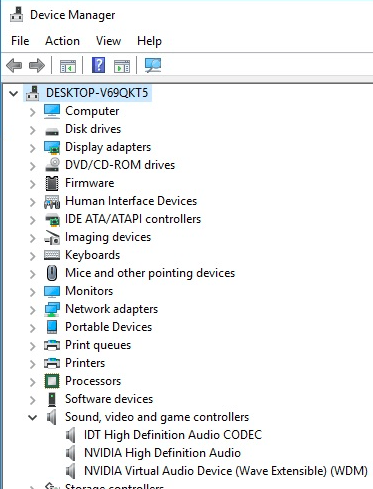373x489 pixels.
Task: Expand the Processors category
Action: coord(32,382)
